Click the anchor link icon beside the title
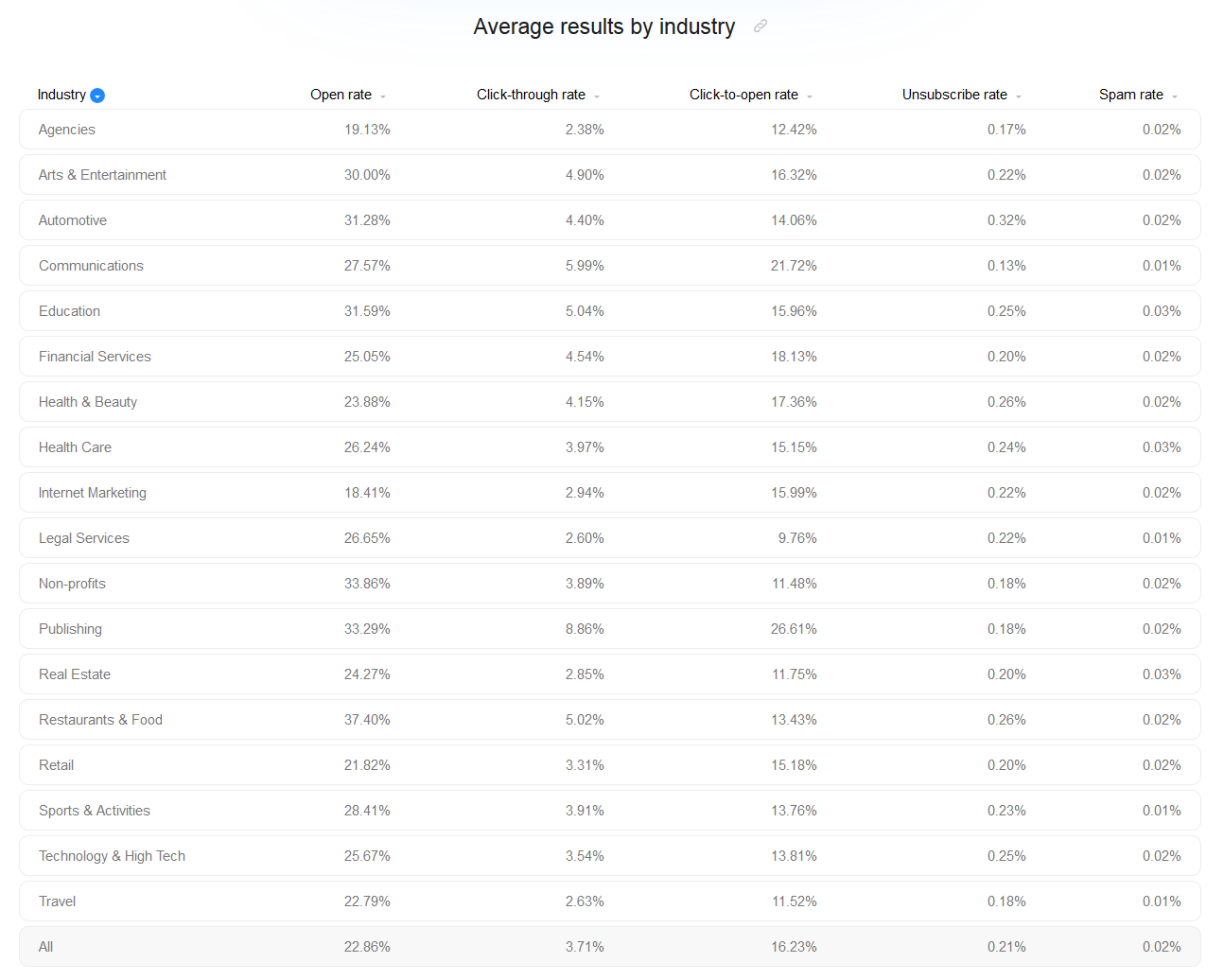 [x=761, y=26]
